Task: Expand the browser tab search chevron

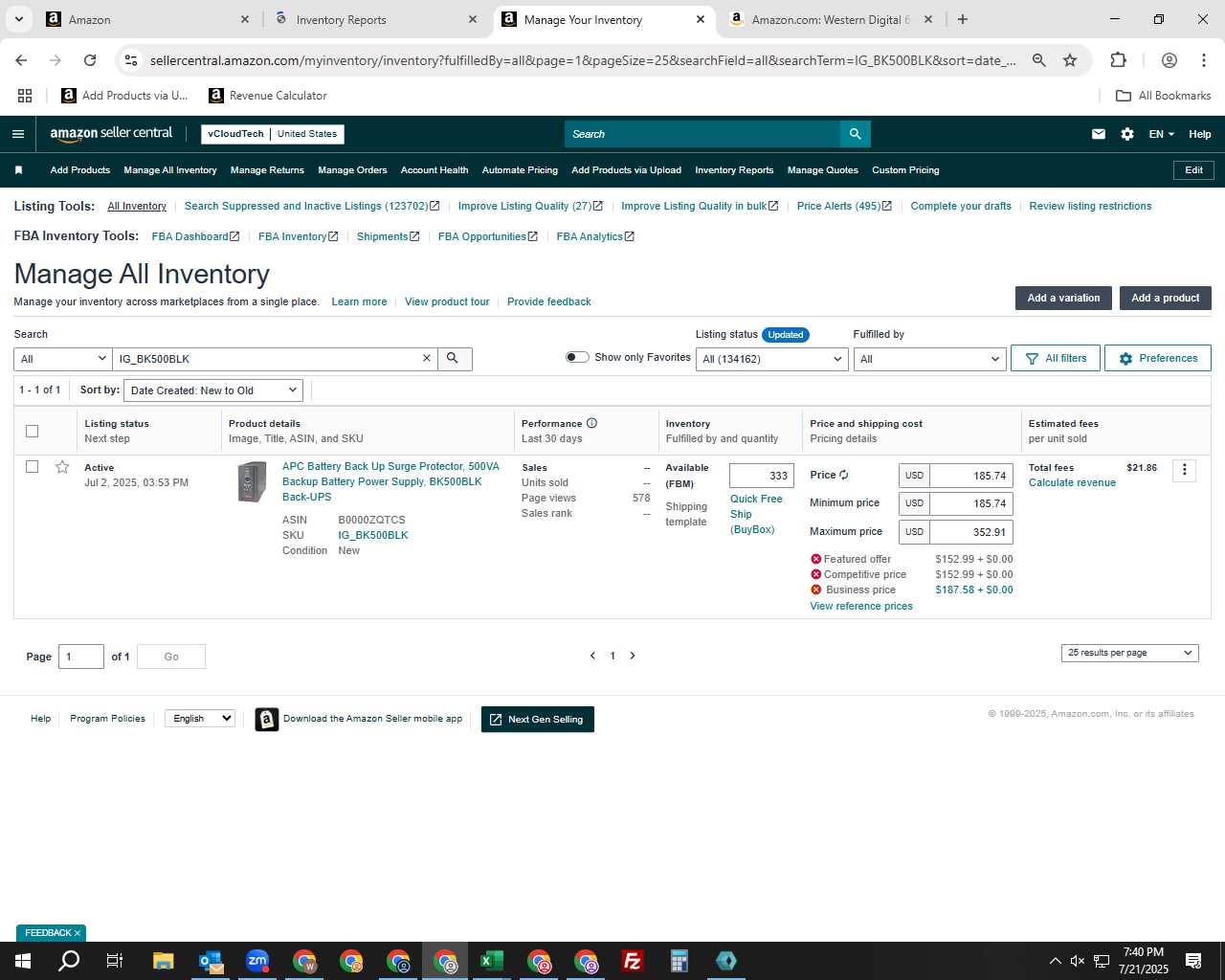Action: click(x=18, y=19)
